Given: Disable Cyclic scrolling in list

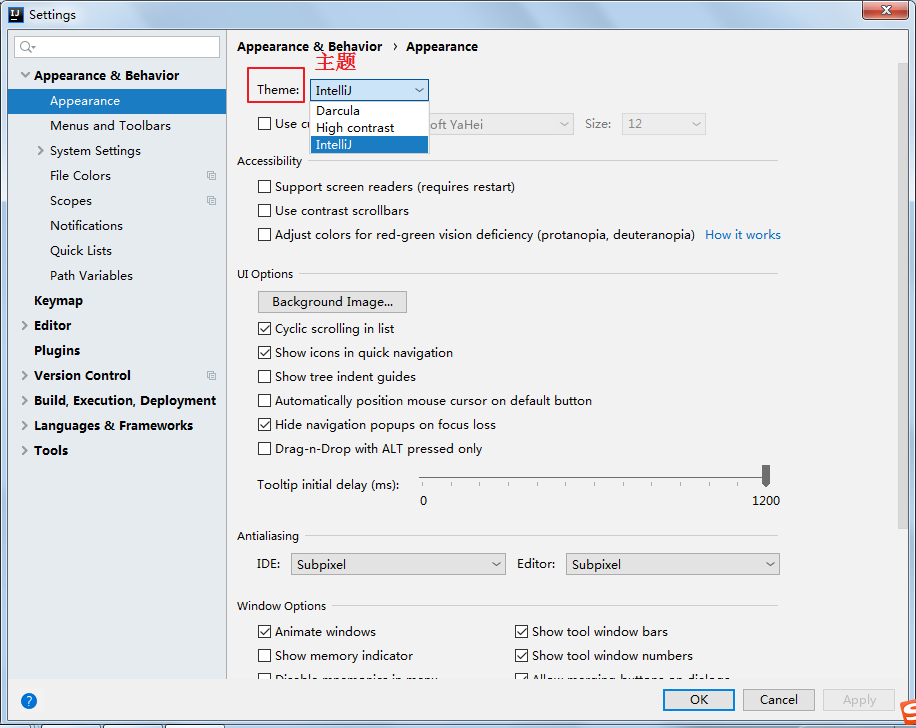Looking at the screenshot, I should pyautogui.click(x=265, y=329).
